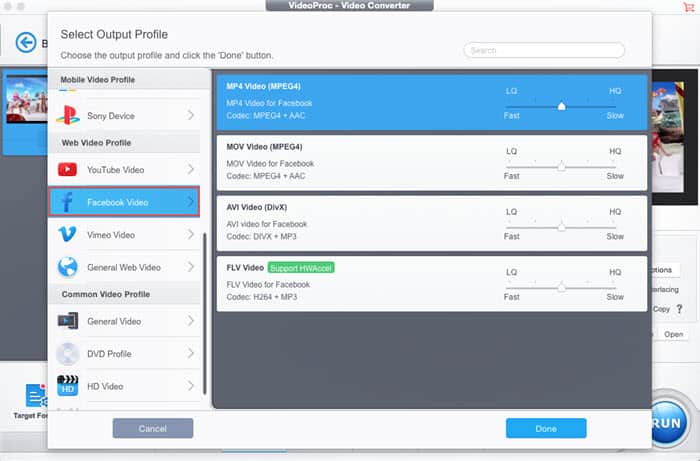Click the preview thumbnail on right
This screenshot has height=461, width=700.
668,137
